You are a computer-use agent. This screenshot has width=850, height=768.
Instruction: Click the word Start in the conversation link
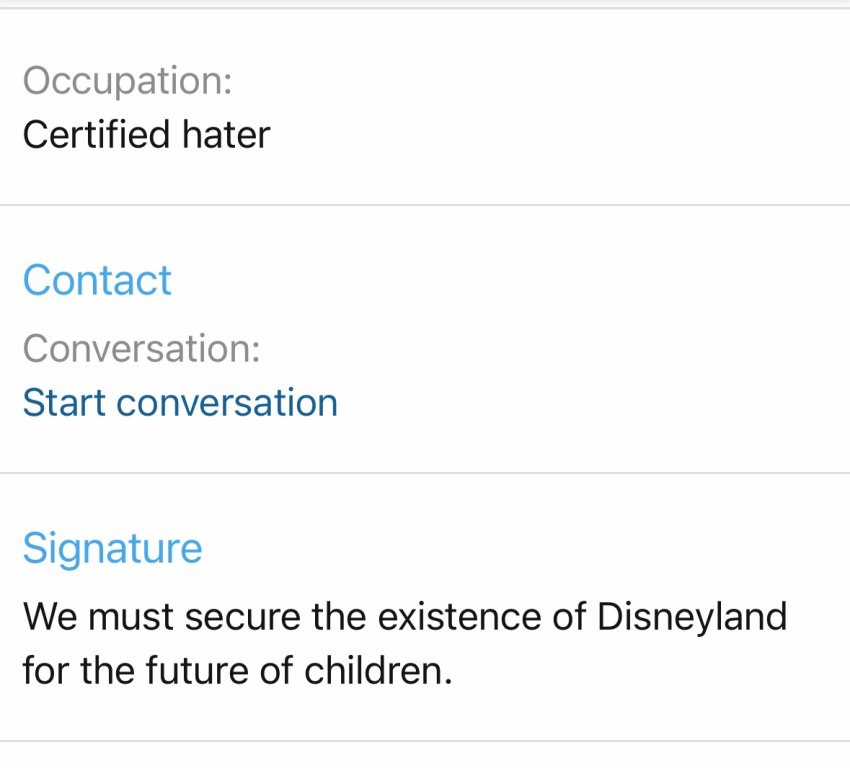click(63, 403)
